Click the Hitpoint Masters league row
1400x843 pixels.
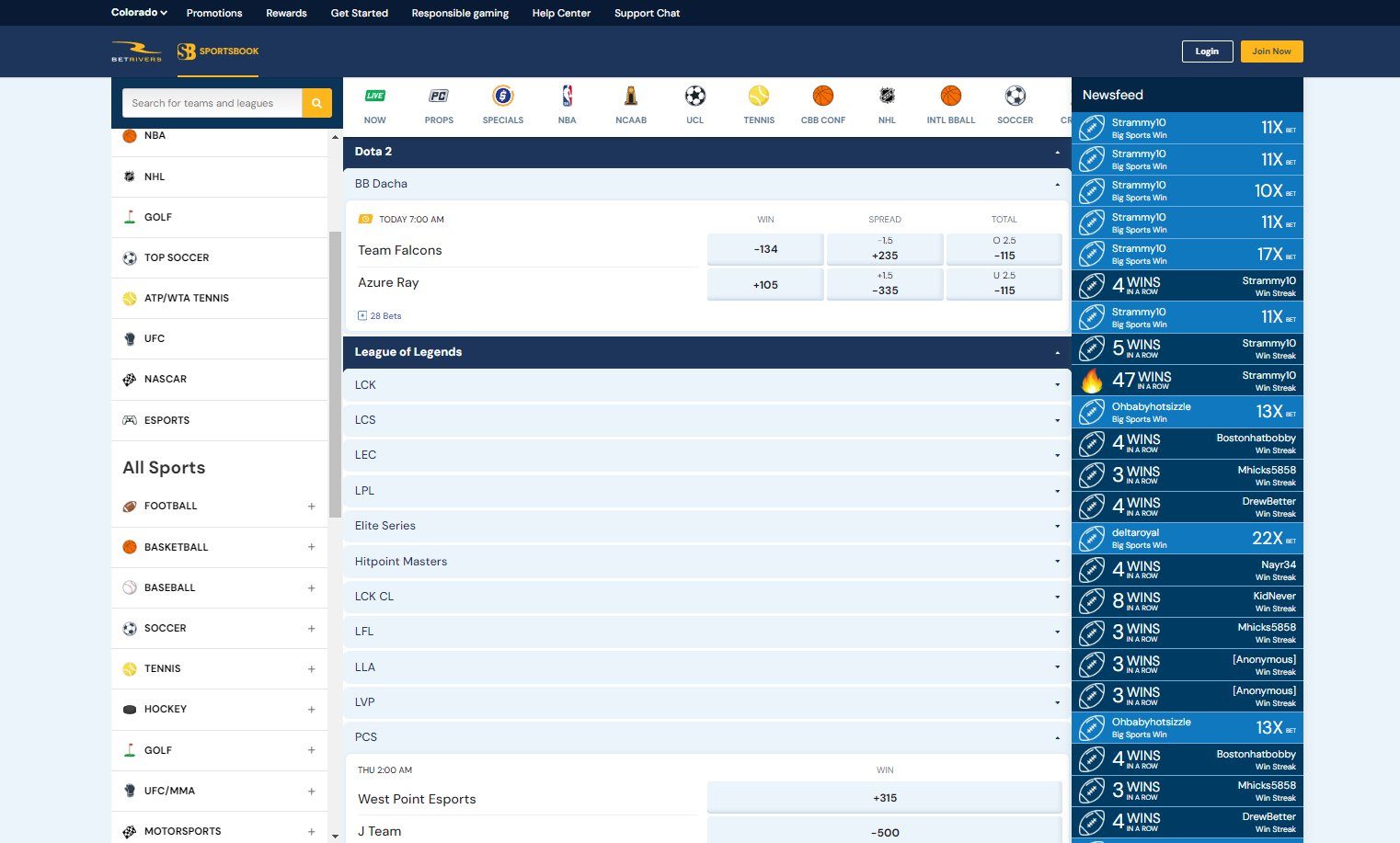(x=706, y=562)
